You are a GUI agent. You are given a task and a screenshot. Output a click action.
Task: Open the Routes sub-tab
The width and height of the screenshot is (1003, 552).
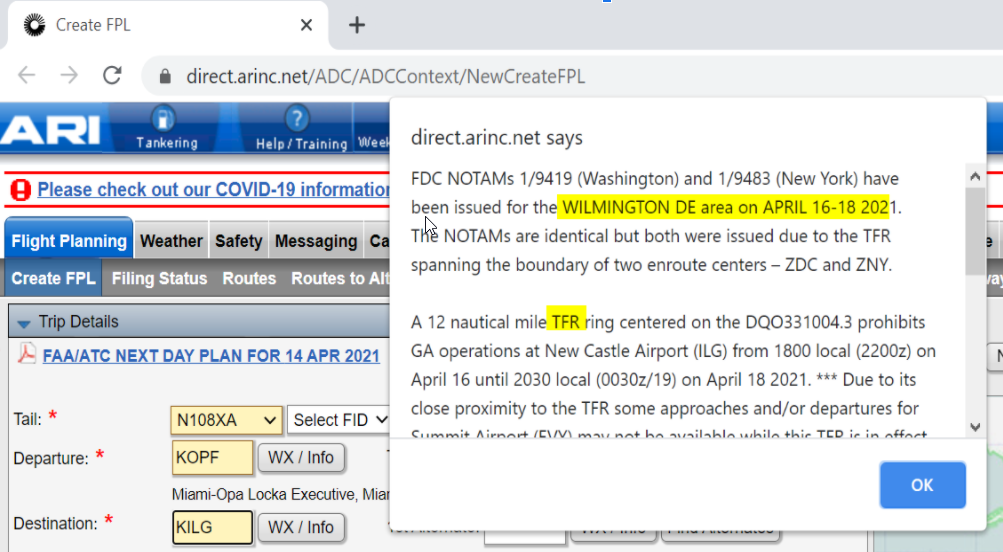click(249, 278)
